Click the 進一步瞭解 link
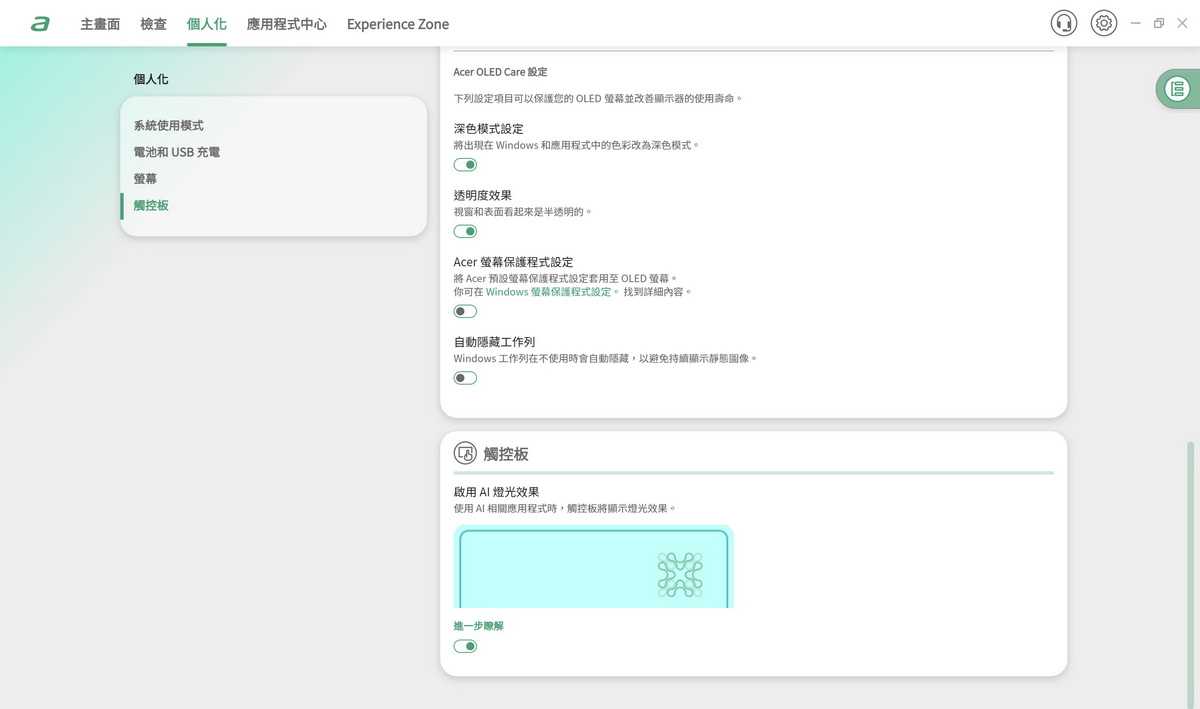Screen dimensions: 1200x709 (x=478, y=626)
